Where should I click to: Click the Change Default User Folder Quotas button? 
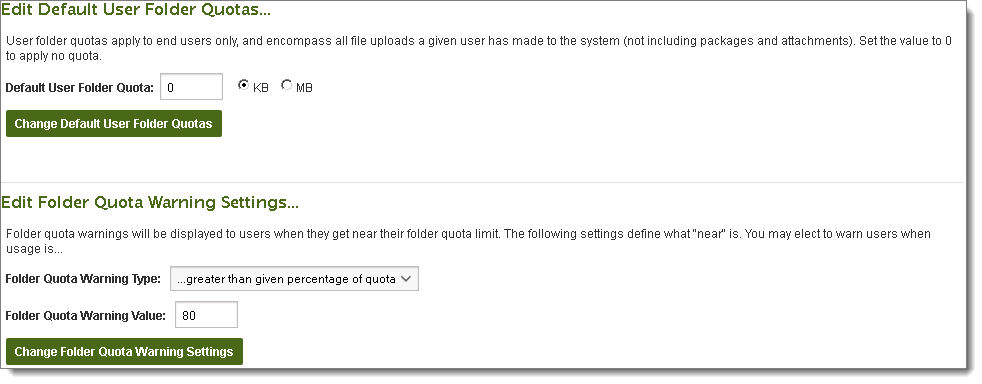[x=114, y=124]
